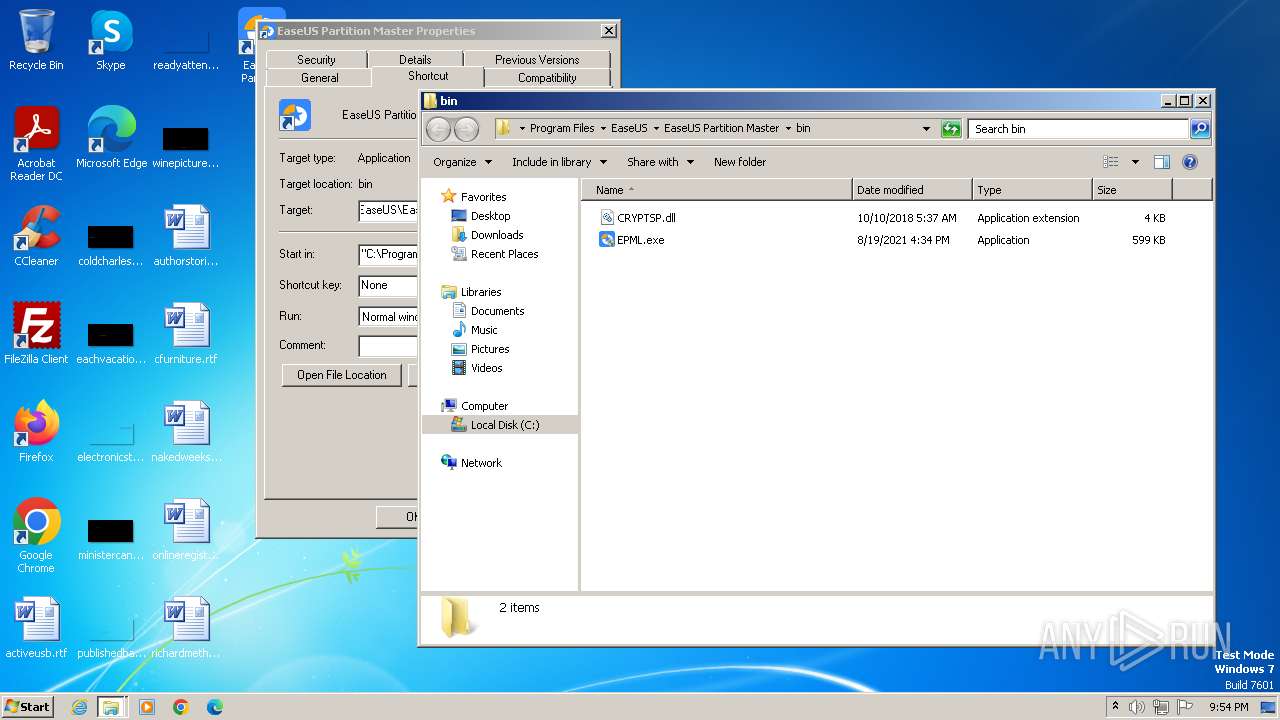Expand EaseUS Partition Master breadcrumb arrow
Screen dimensions: 1280x720
coord(788,129)
